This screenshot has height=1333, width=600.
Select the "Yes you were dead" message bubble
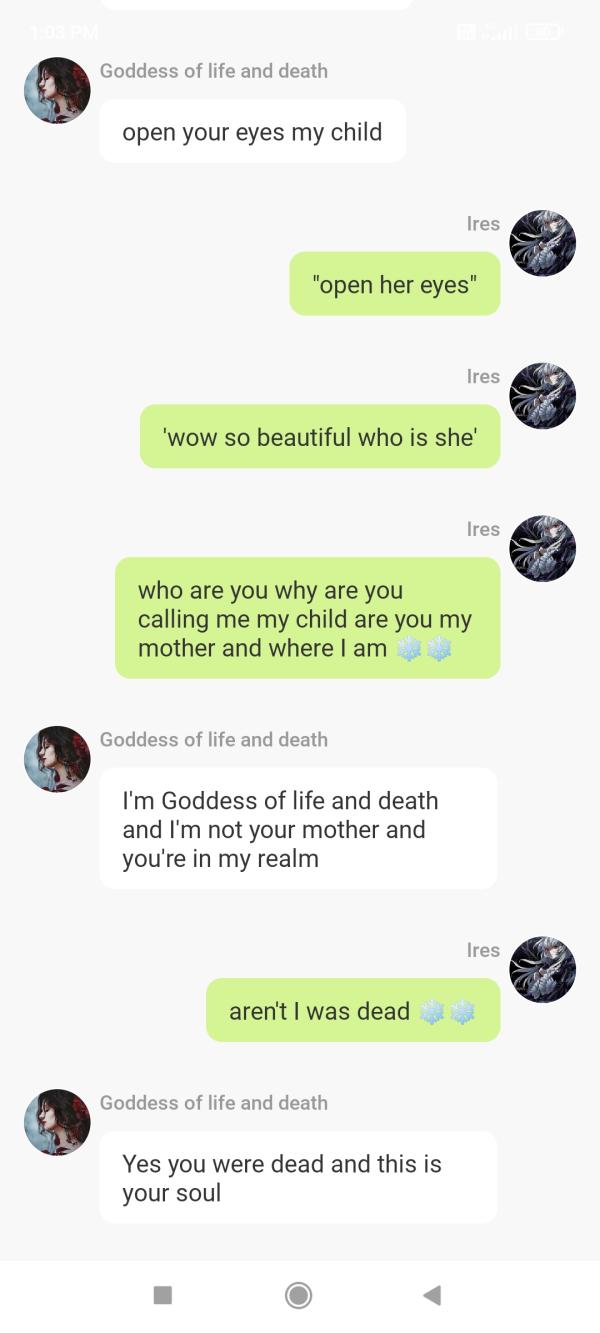(x=298, y=1177)
